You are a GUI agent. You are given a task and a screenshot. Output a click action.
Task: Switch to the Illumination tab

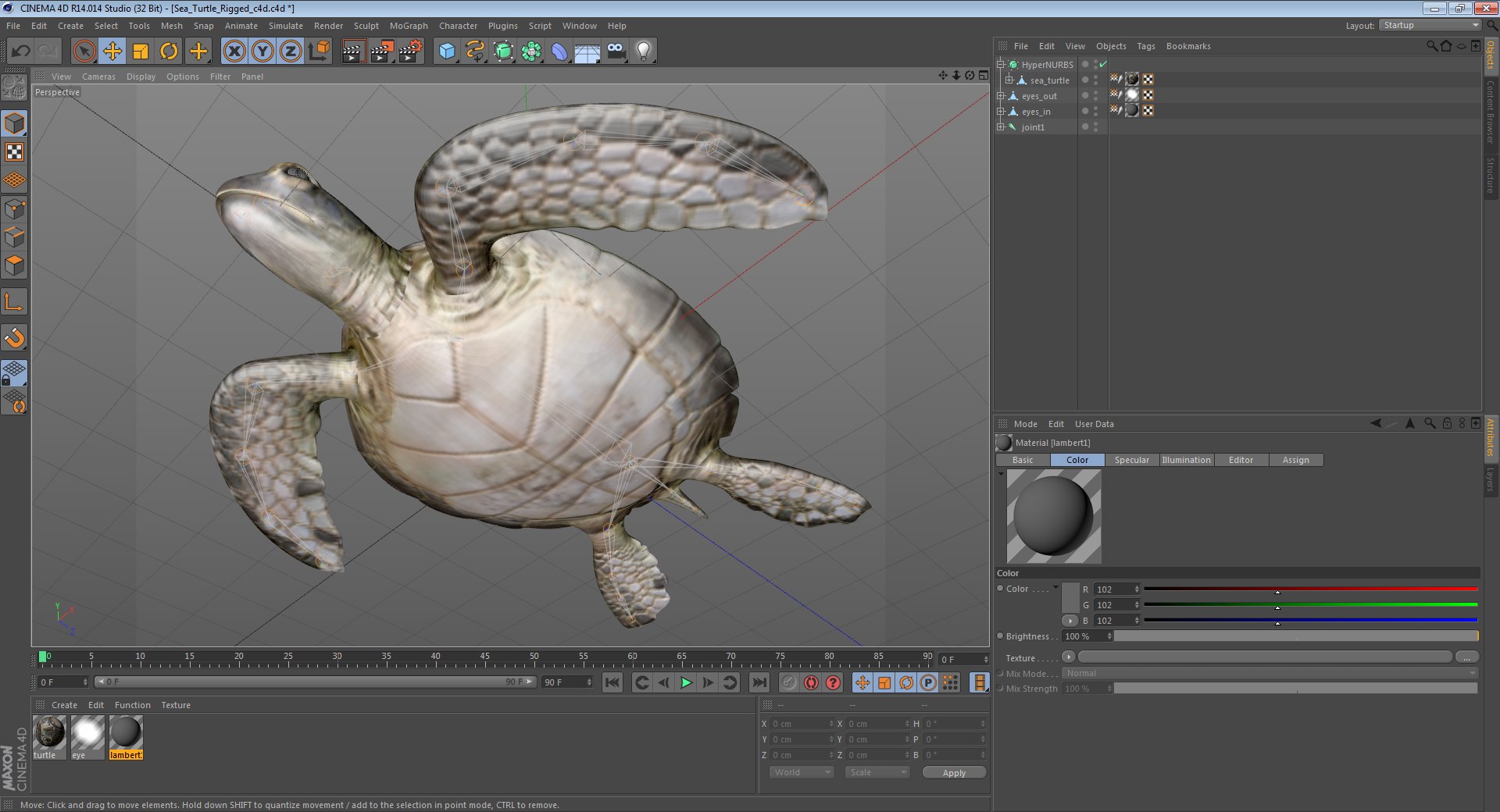point(1186,460)
